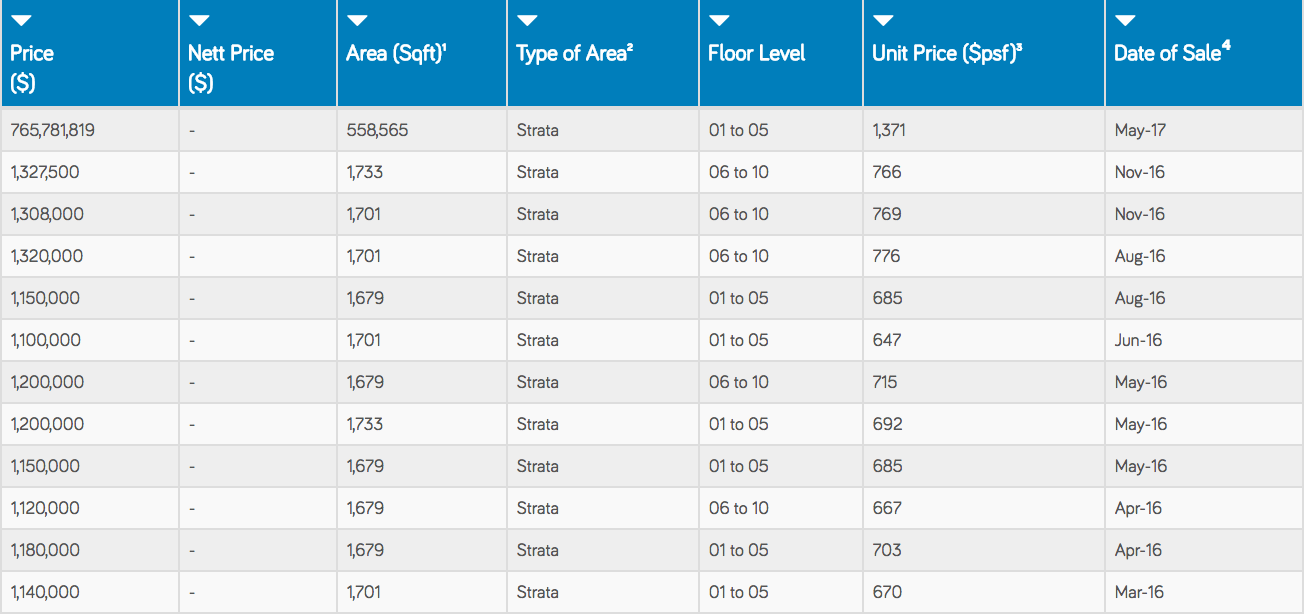Click the sort arrow above Unit Price ($psf)
Image resolution: width=1304 pixels, height=614 pixels.
[x=883, y=21]
